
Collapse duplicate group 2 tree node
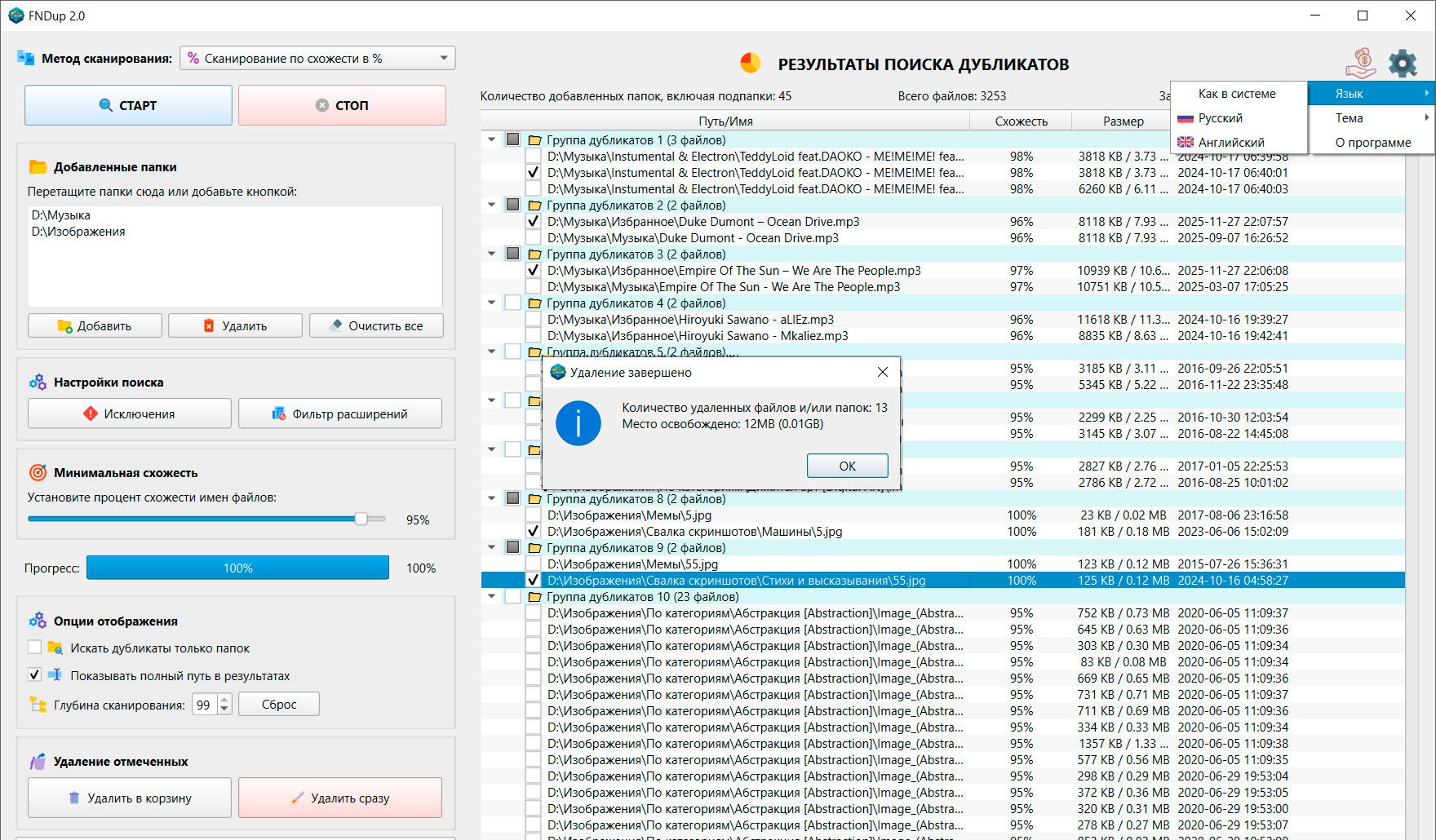coord(491,206)
